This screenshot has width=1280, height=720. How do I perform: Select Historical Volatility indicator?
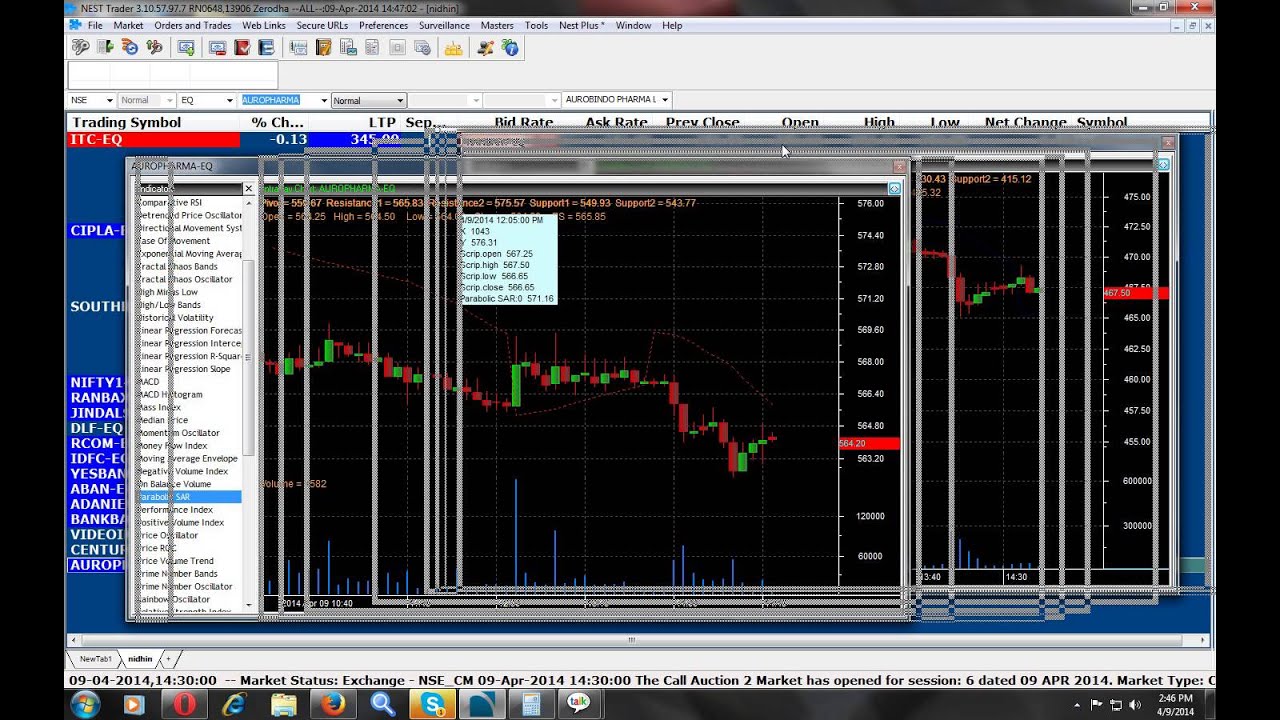(188, 318)
